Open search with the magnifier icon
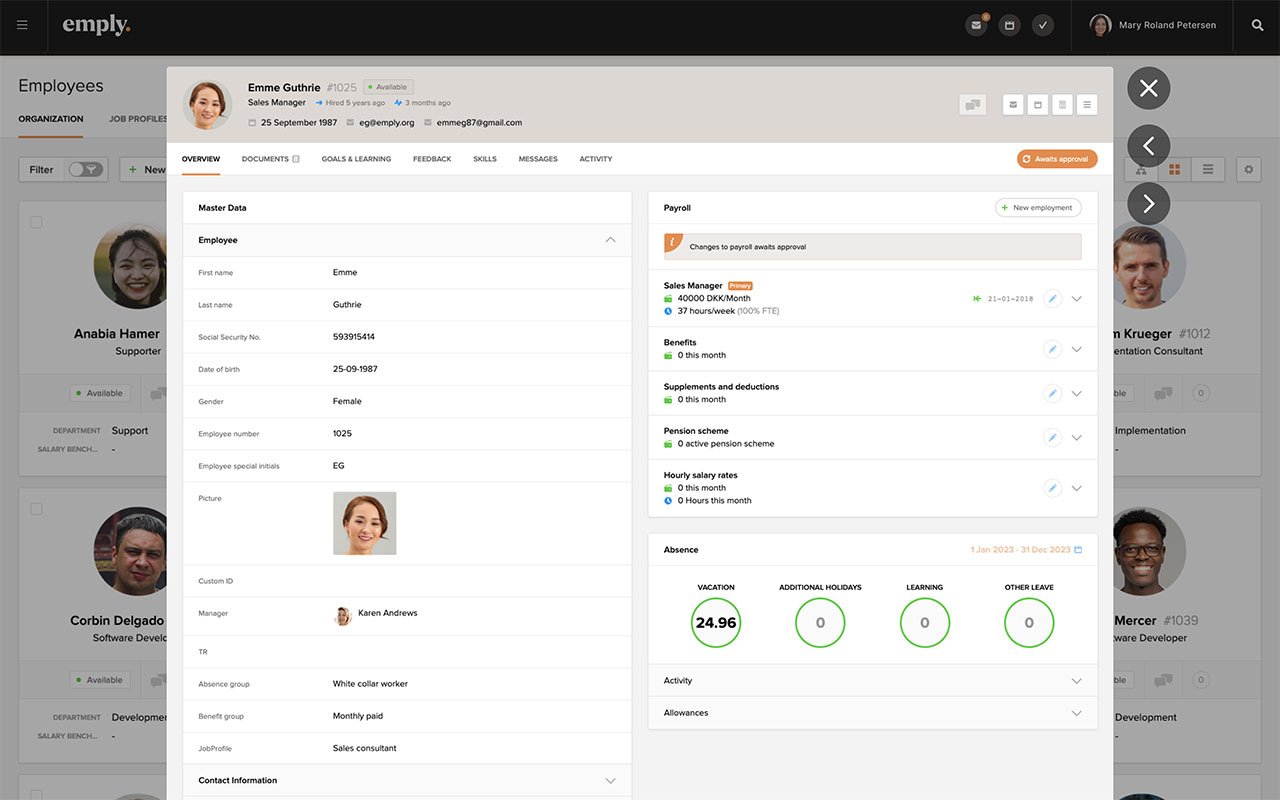 tap(1257, 25)
